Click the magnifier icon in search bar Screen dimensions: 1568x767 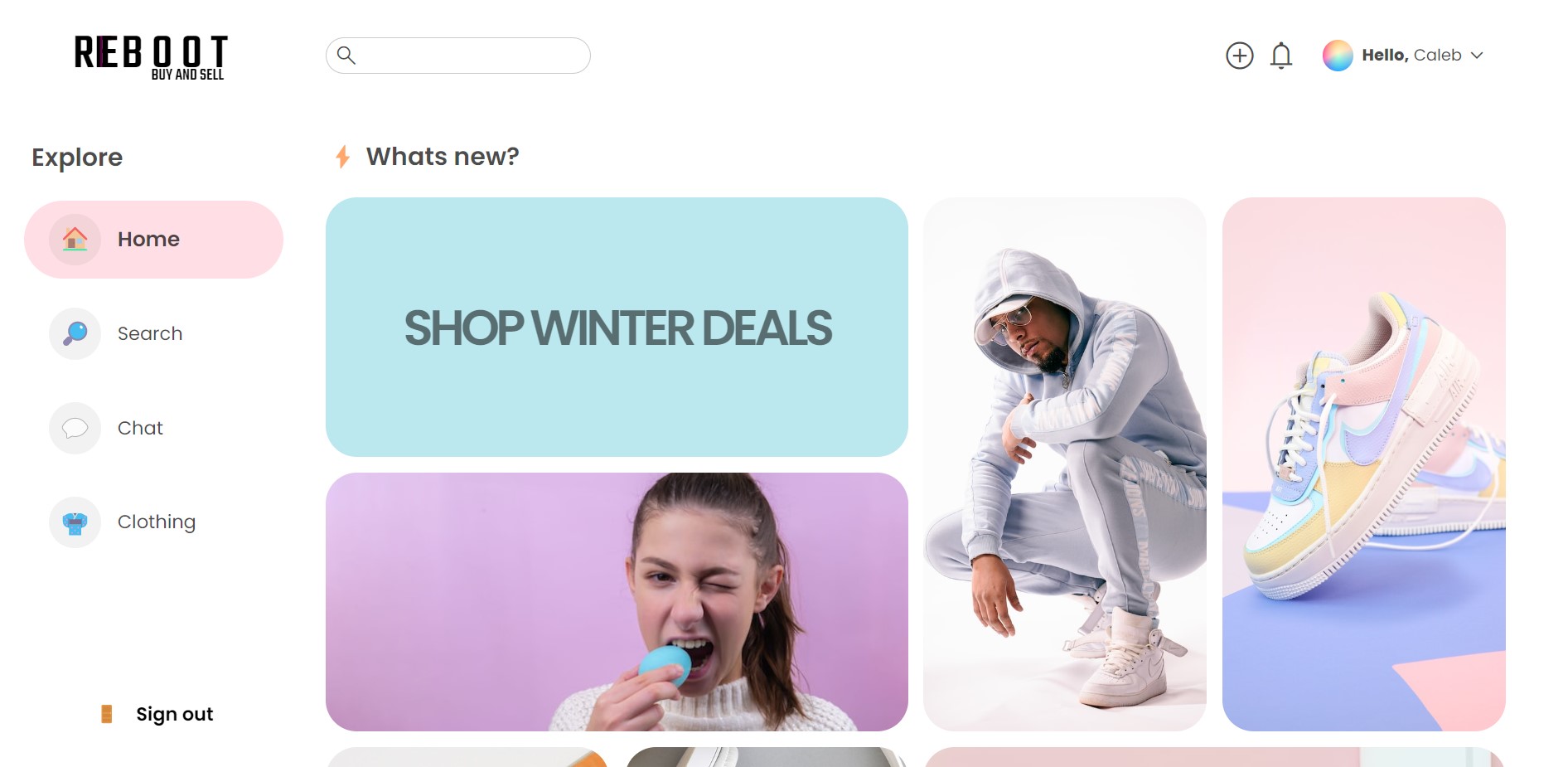click(346, 56)
